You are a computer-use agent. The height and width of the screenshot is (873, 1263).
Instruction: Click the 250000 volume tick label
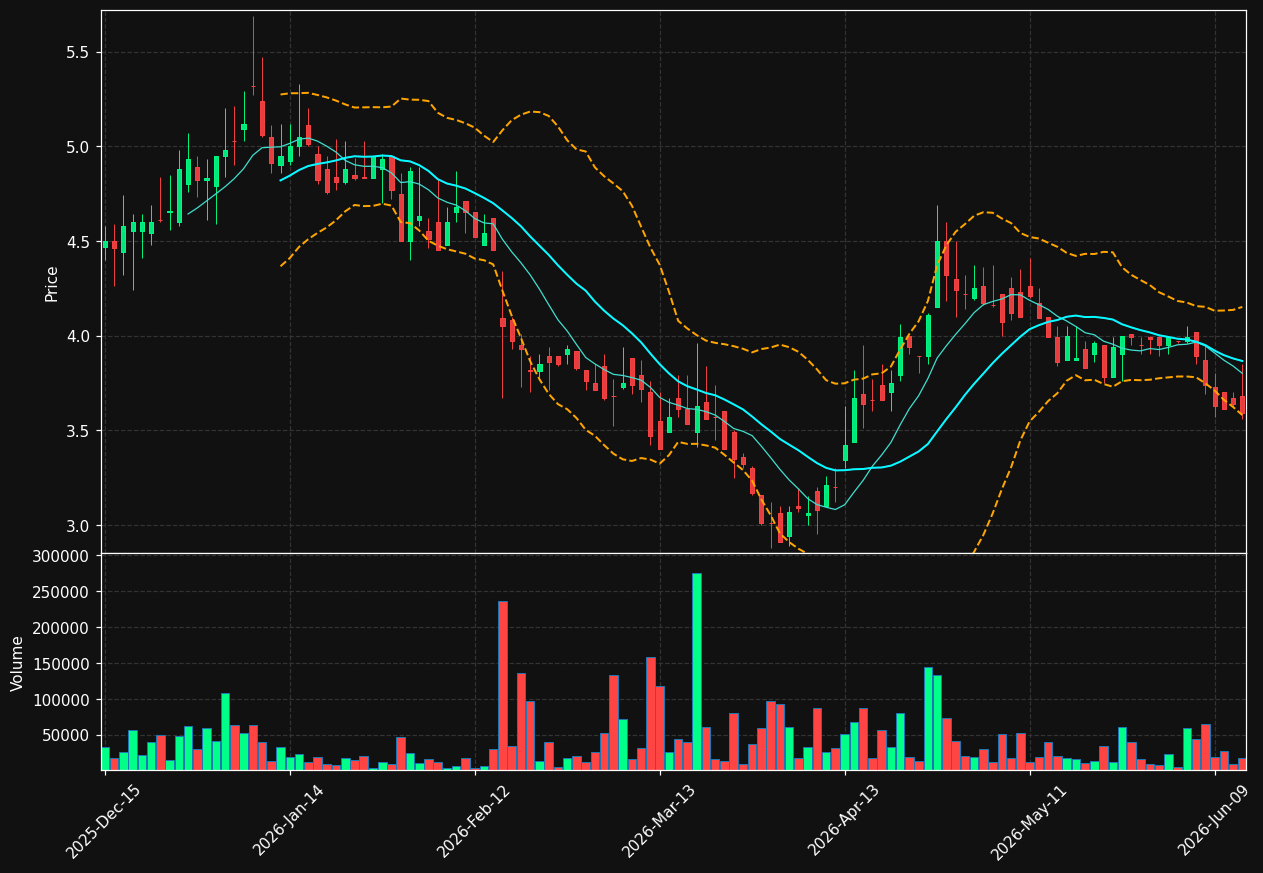pos(60,592)
